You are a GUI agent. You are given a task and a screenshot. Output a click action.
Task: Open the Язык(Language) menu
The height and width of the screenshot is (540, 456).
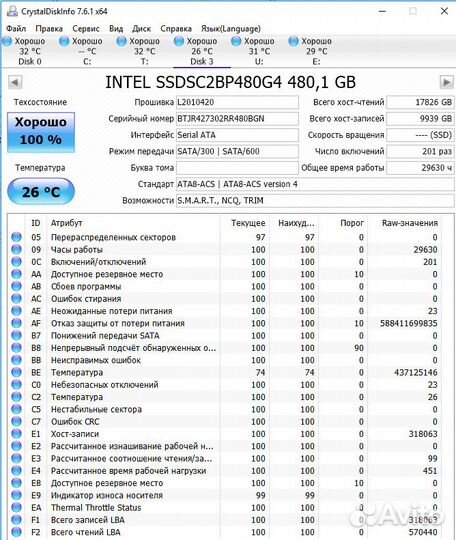(x=231, y=29)
